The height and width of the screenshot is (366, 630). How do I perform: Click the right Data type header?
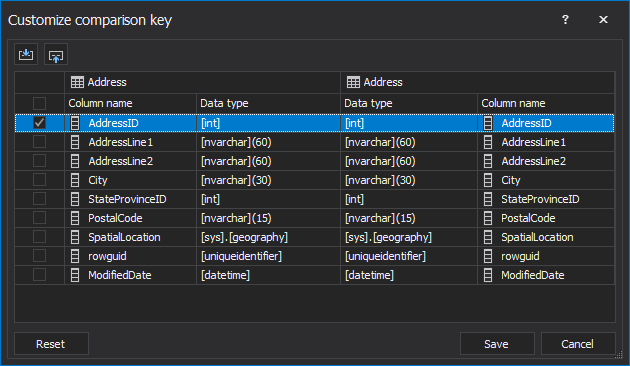click(x=409, y=103)
